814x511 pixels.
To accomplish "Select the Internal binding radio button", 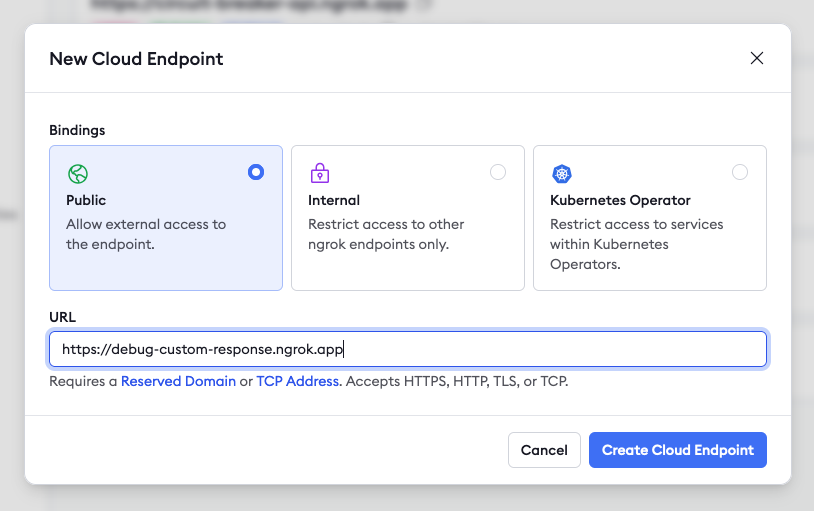I will (x=498, y=172).
